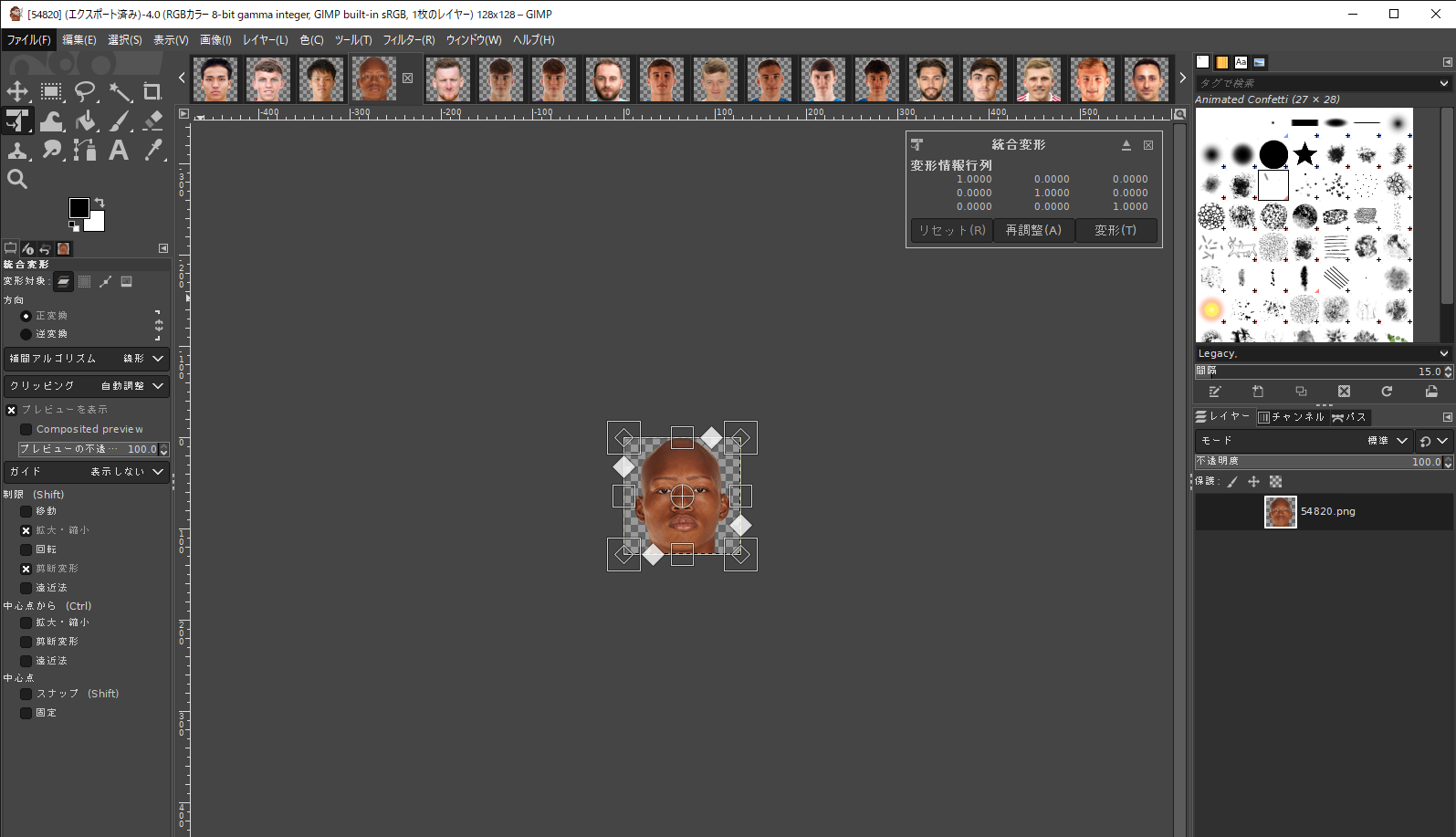Select the Warp Transform tool

51,120
